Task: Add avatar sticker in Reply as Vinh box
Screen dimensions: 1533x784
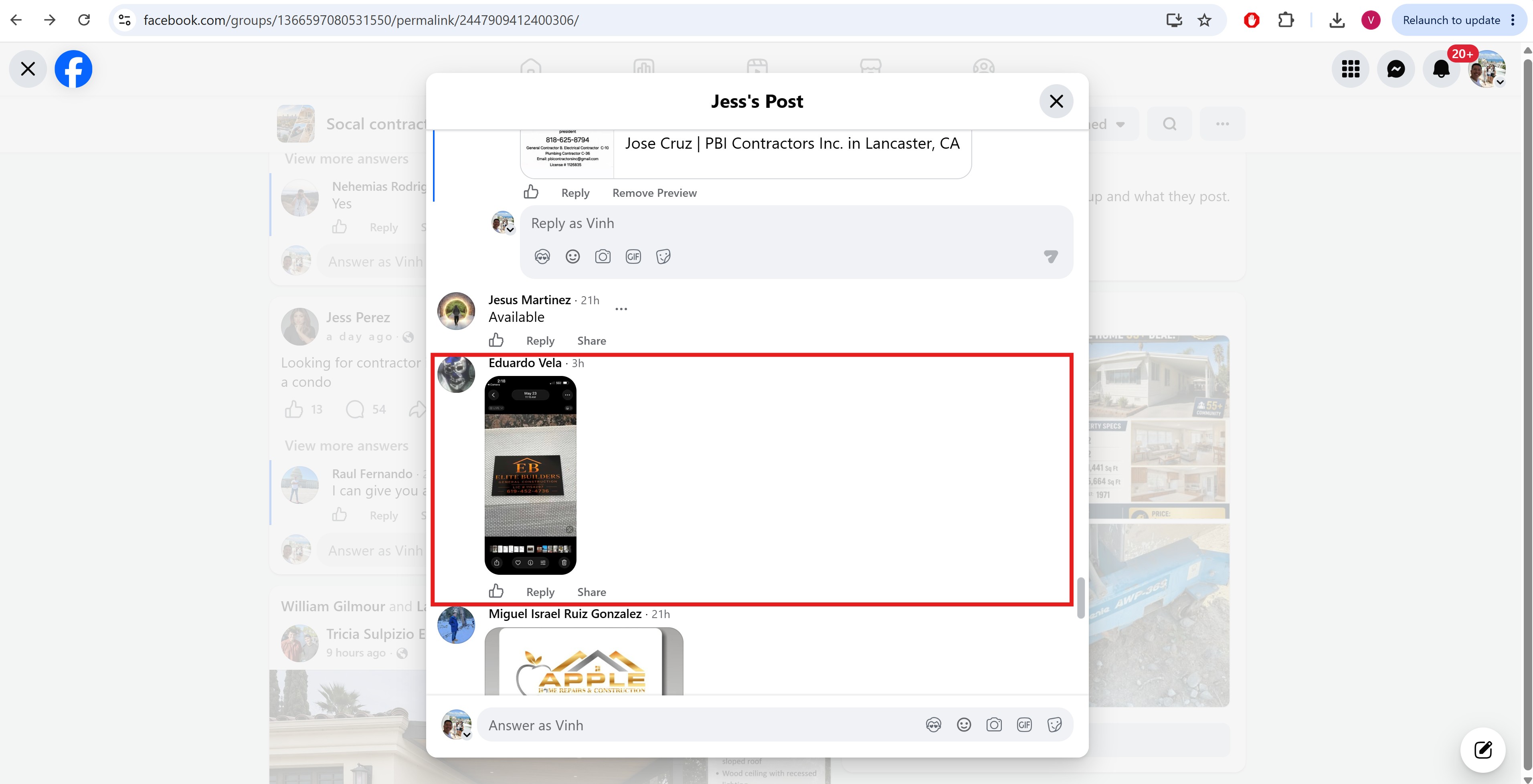Action: click(x=542, y=257)
